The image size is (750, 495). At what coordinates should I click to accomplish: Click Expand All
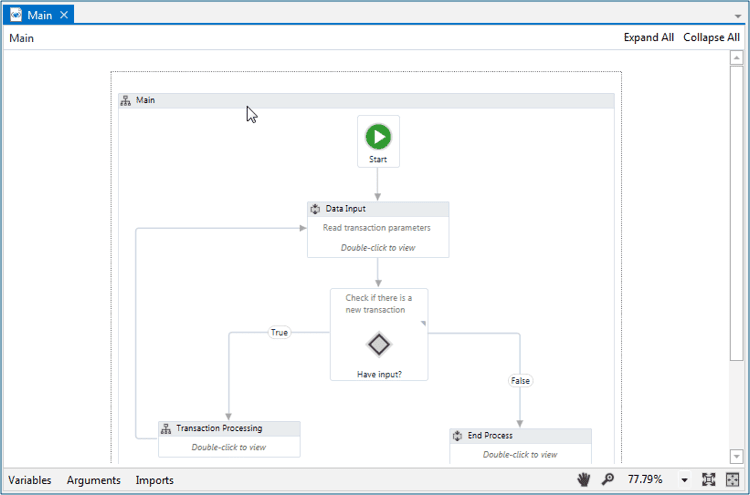(x=648, y=38)
